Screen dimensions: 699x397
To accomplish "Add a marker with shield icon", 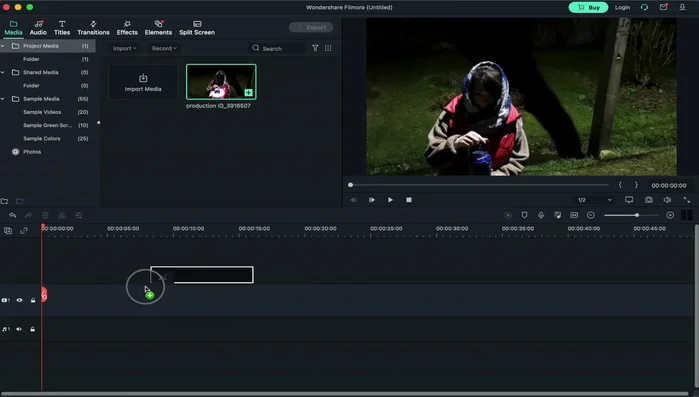I will [x=524, y=215].
